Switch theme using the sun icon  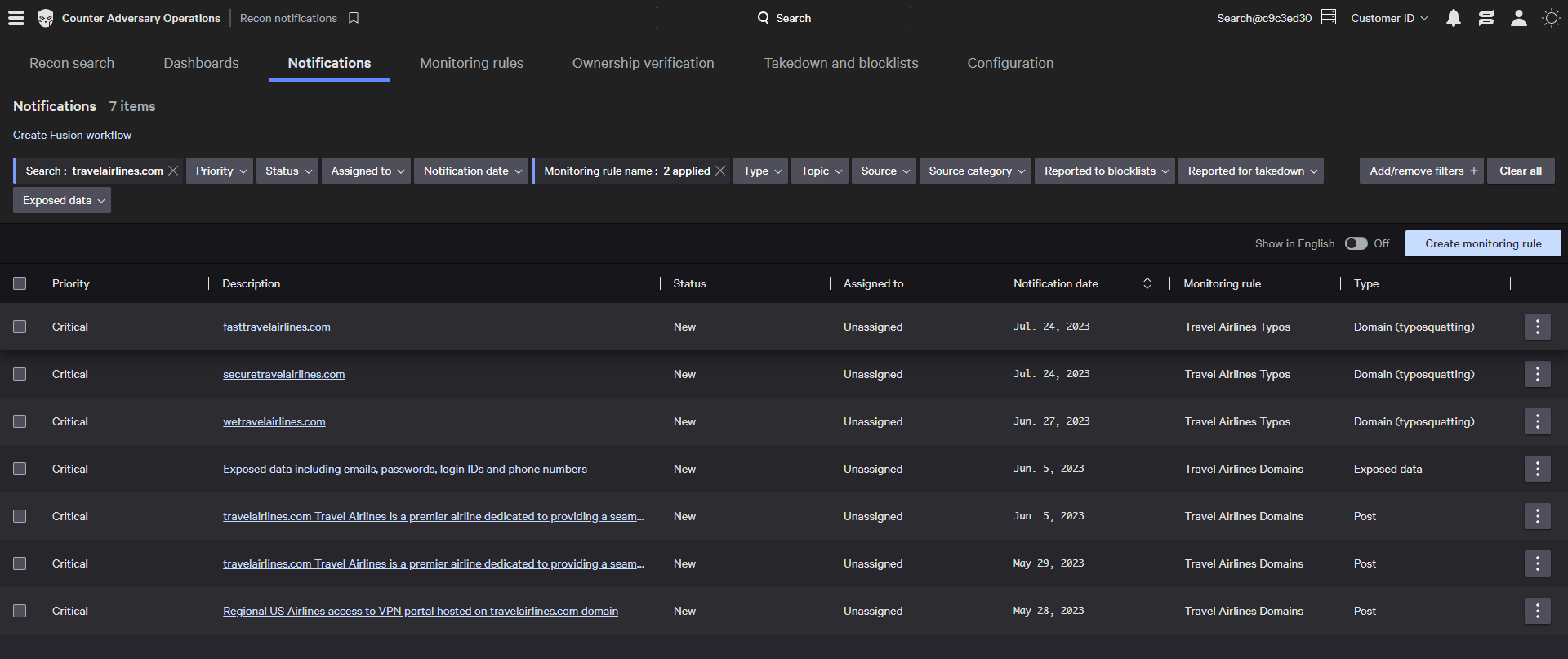click(1551, 18)
